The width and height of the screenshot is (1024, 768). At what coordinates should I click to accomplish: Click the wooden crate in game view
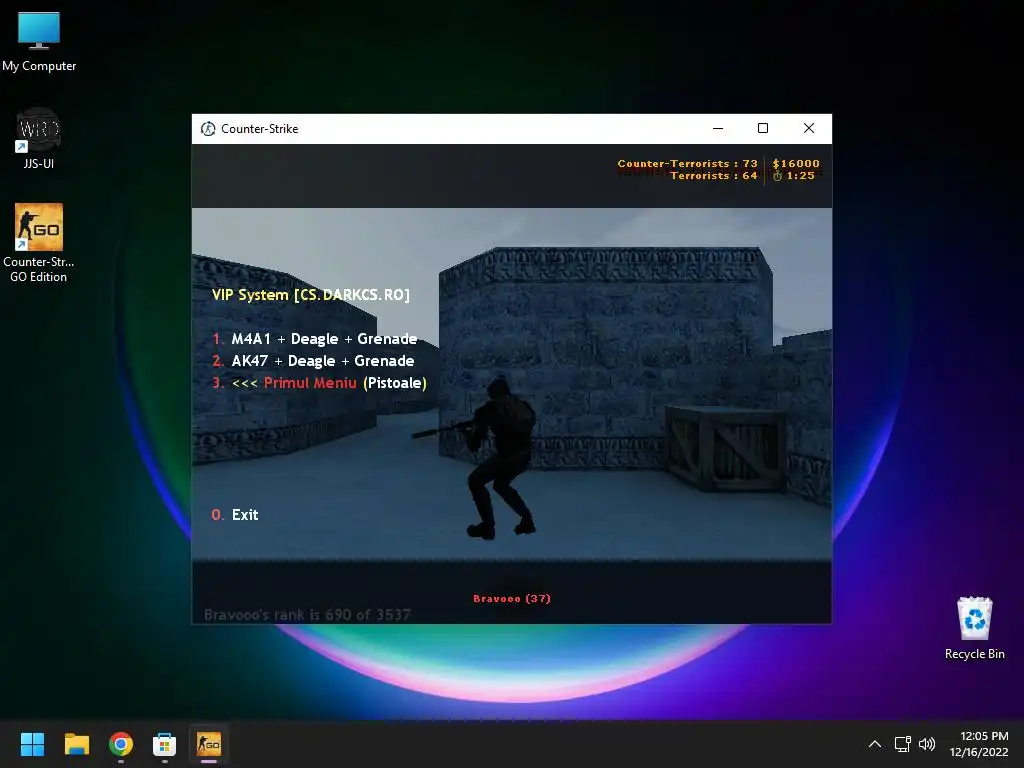pyautogui.click(x=725, y=448)
